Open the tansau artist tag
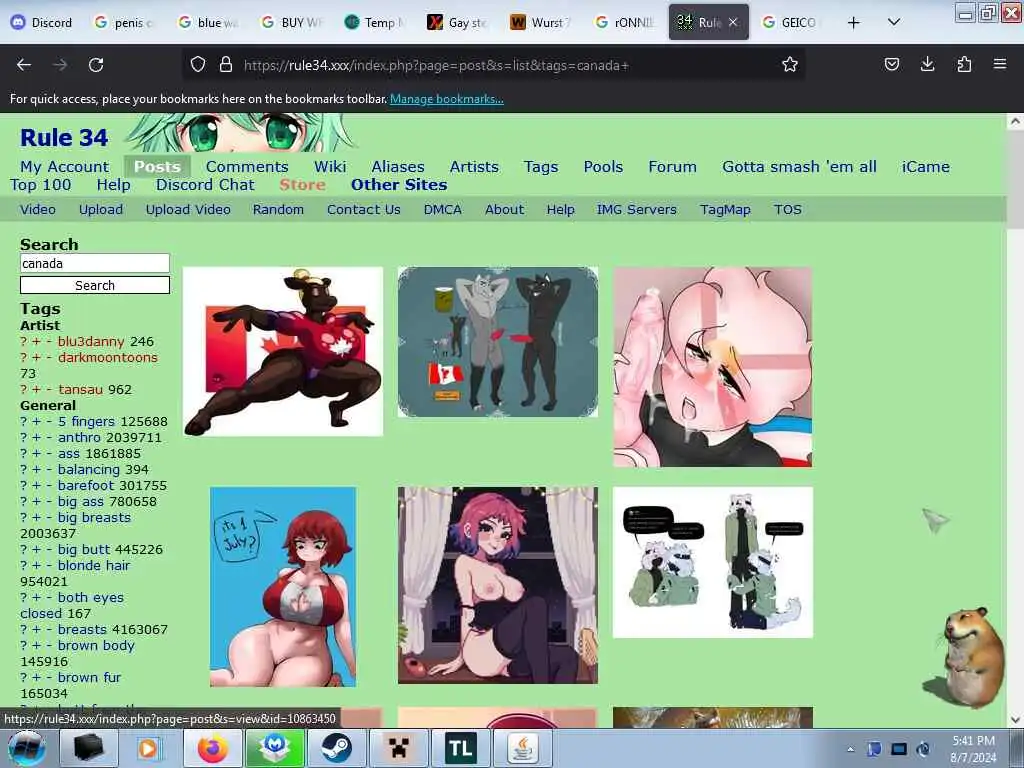Viewport: 1024px width, 768px height. 80,390
